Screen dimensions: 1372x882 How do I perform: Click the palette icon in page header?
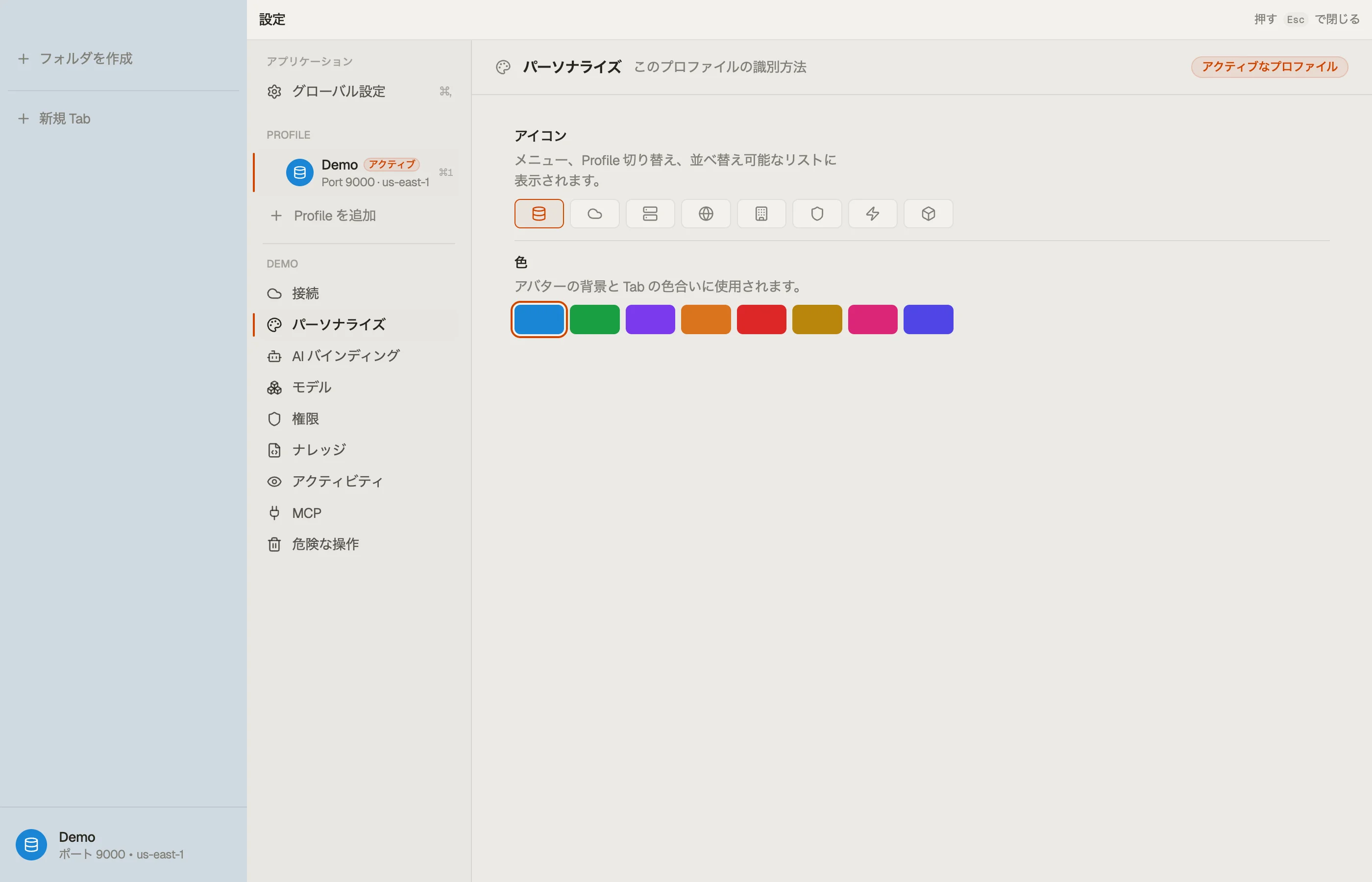[503, 68]
